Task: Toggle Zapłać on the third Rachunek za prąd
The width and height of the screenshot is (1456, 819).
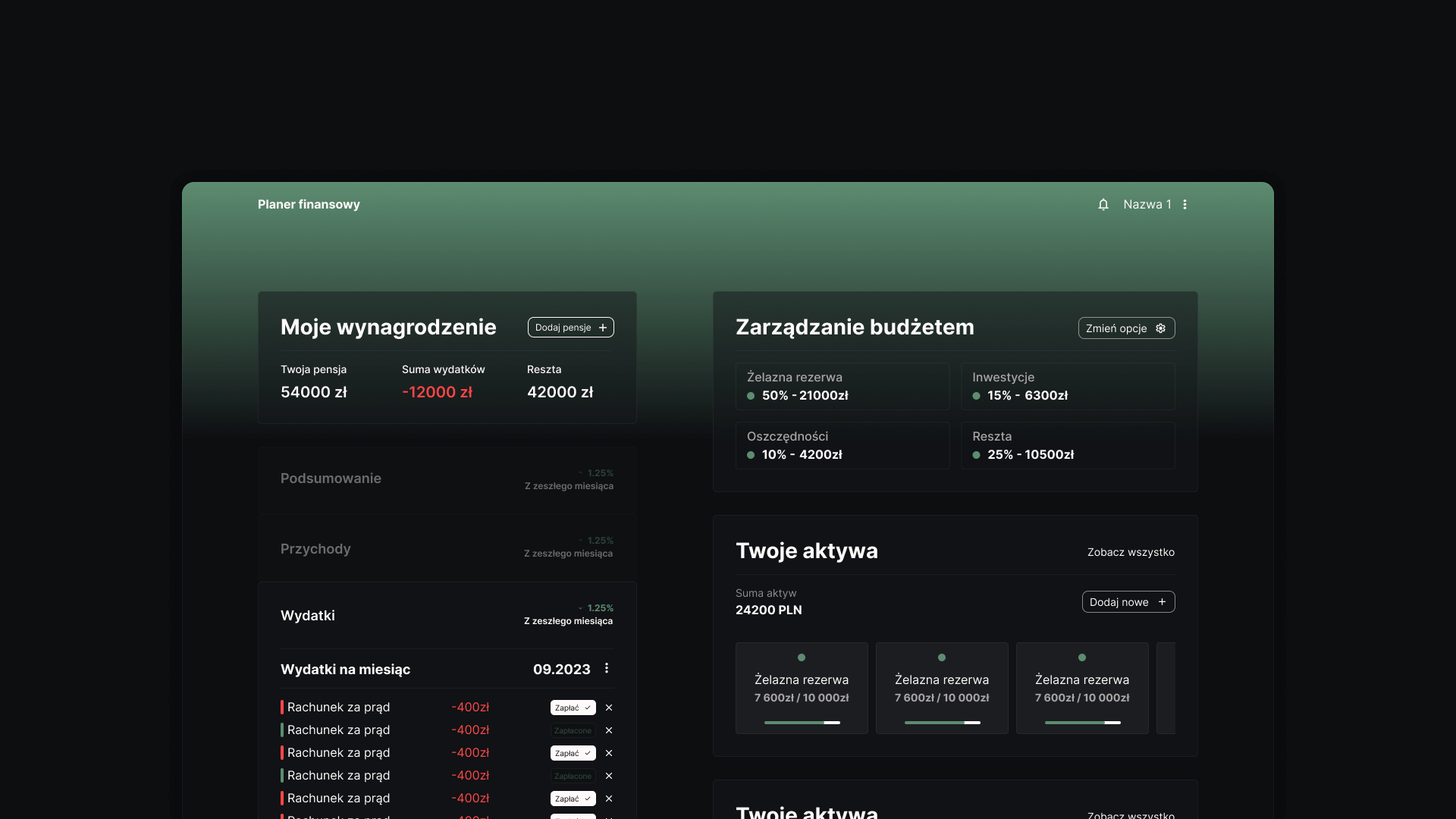Action: pos(573,753)
